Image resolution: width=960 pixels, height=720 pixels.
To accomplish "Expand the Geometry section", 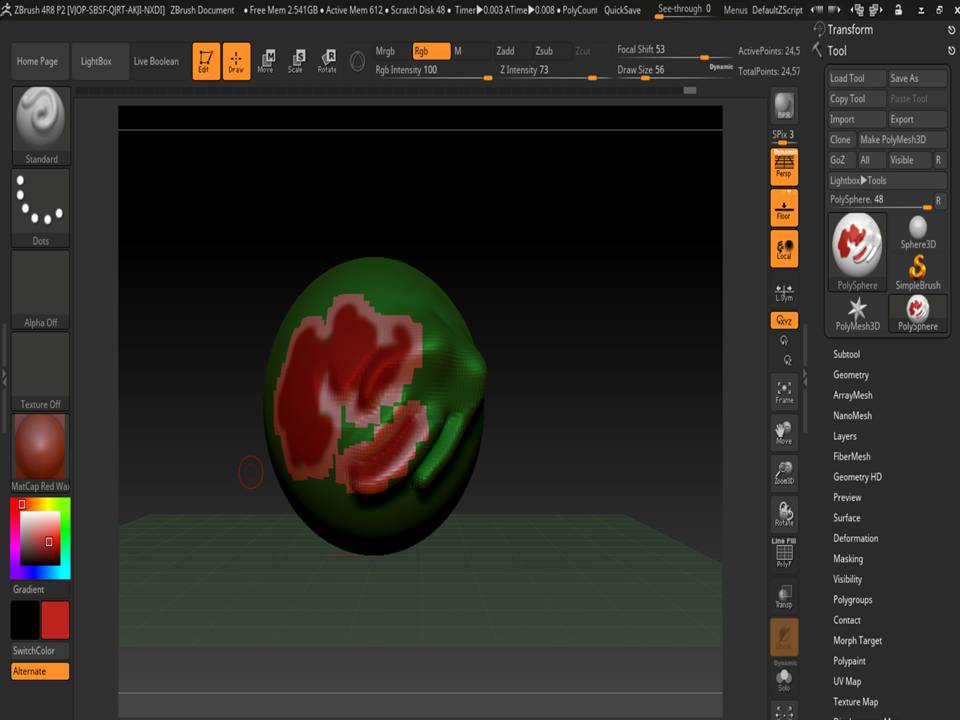I will 850,375.
